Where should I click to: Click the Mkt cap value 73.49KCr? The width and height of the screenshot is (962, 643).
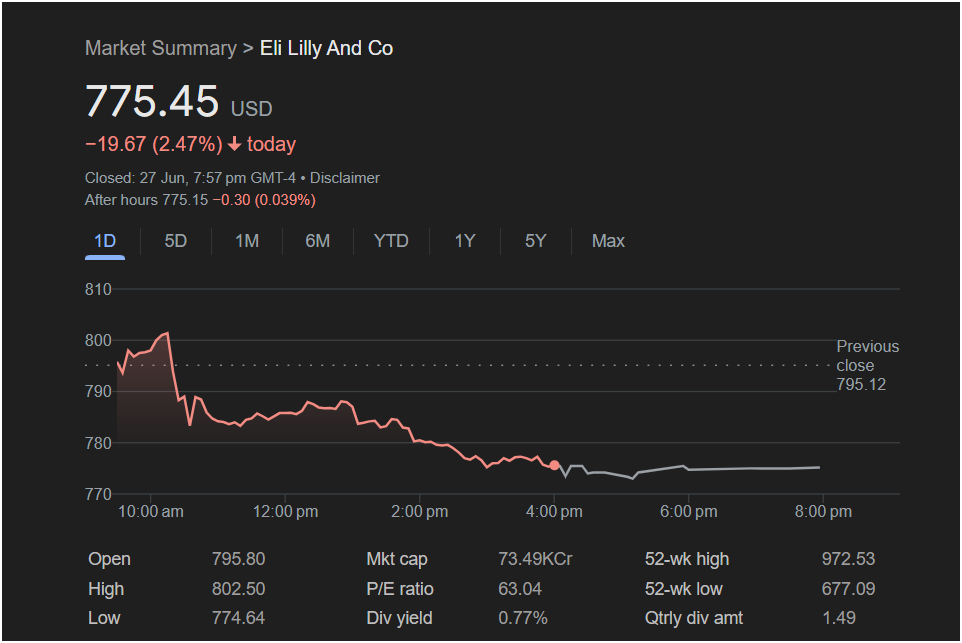coord(535,560)
